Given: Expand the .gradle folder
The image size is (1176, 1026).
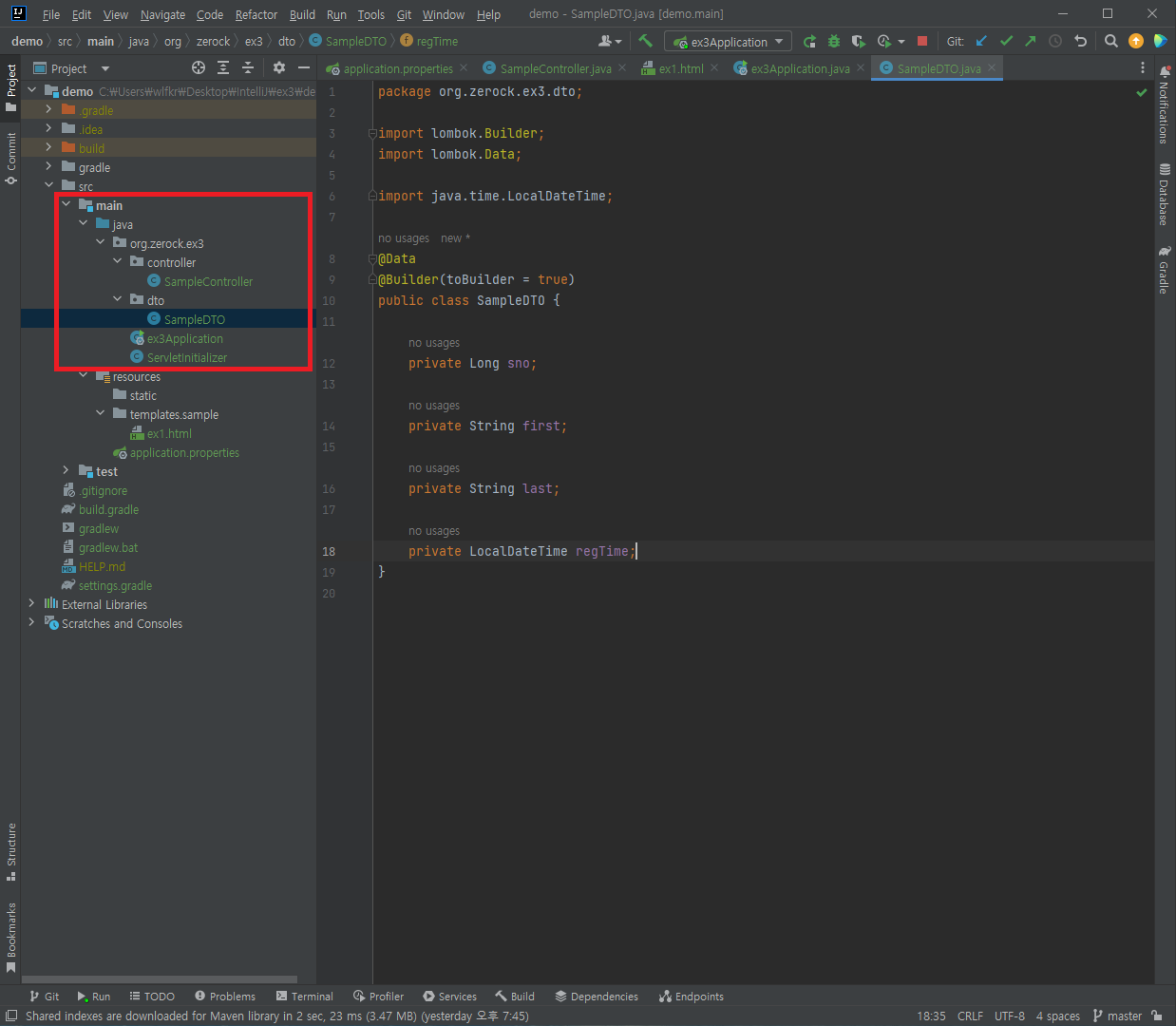Looking at the screenshot, I should (49, 109).
